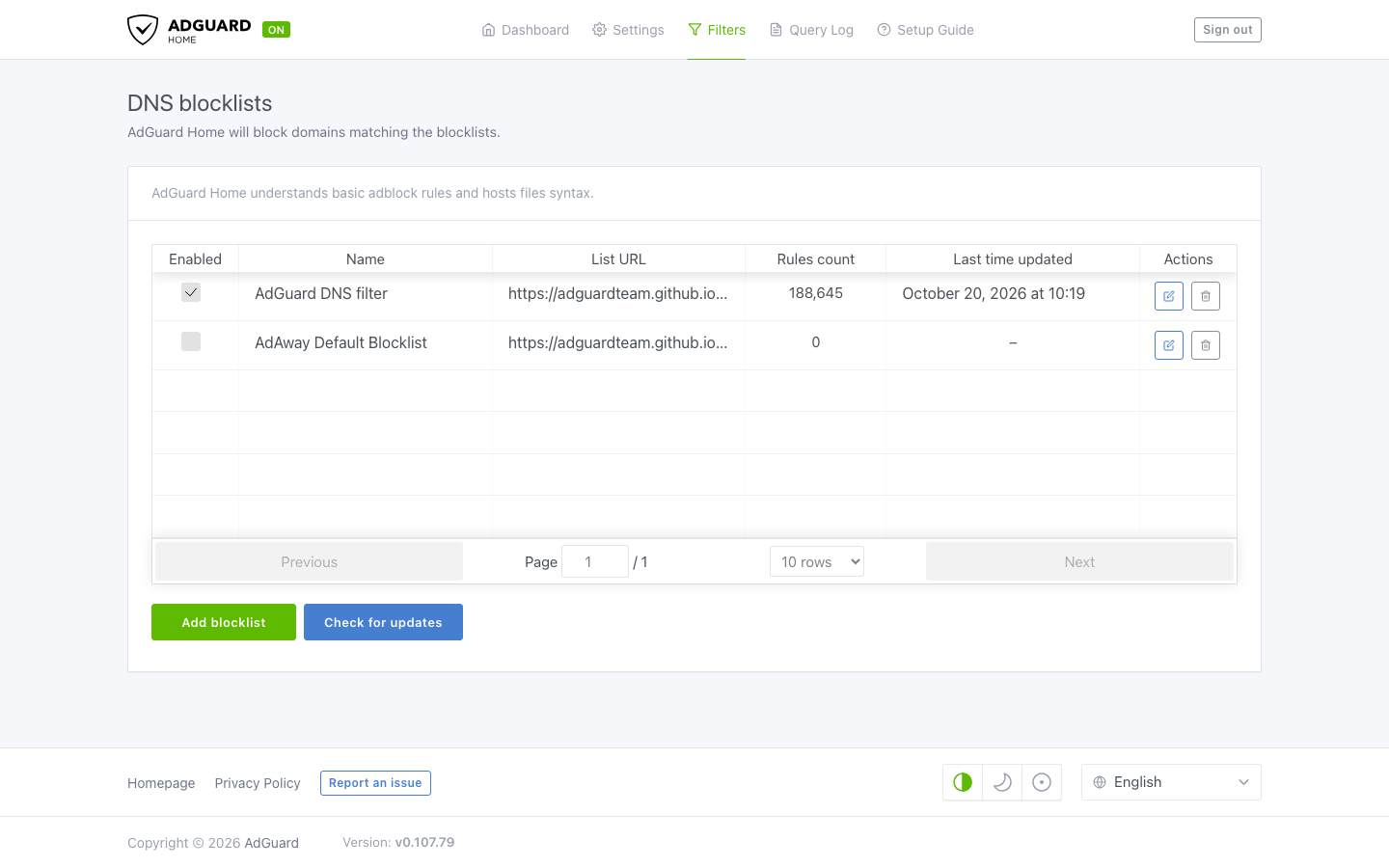
Task: Click the AdGuard copyright link in footer
Action: click(272, 843)
